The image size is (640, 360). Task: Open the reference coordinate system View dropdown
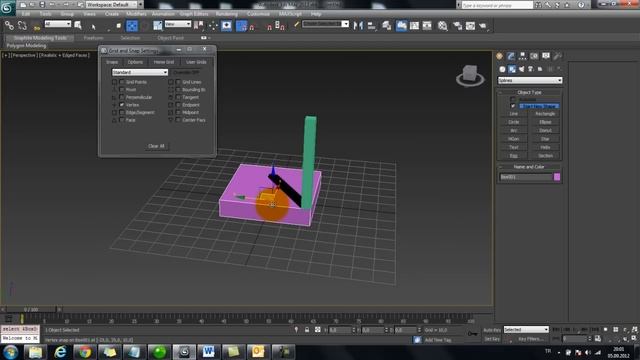click(x=178, y=24)
